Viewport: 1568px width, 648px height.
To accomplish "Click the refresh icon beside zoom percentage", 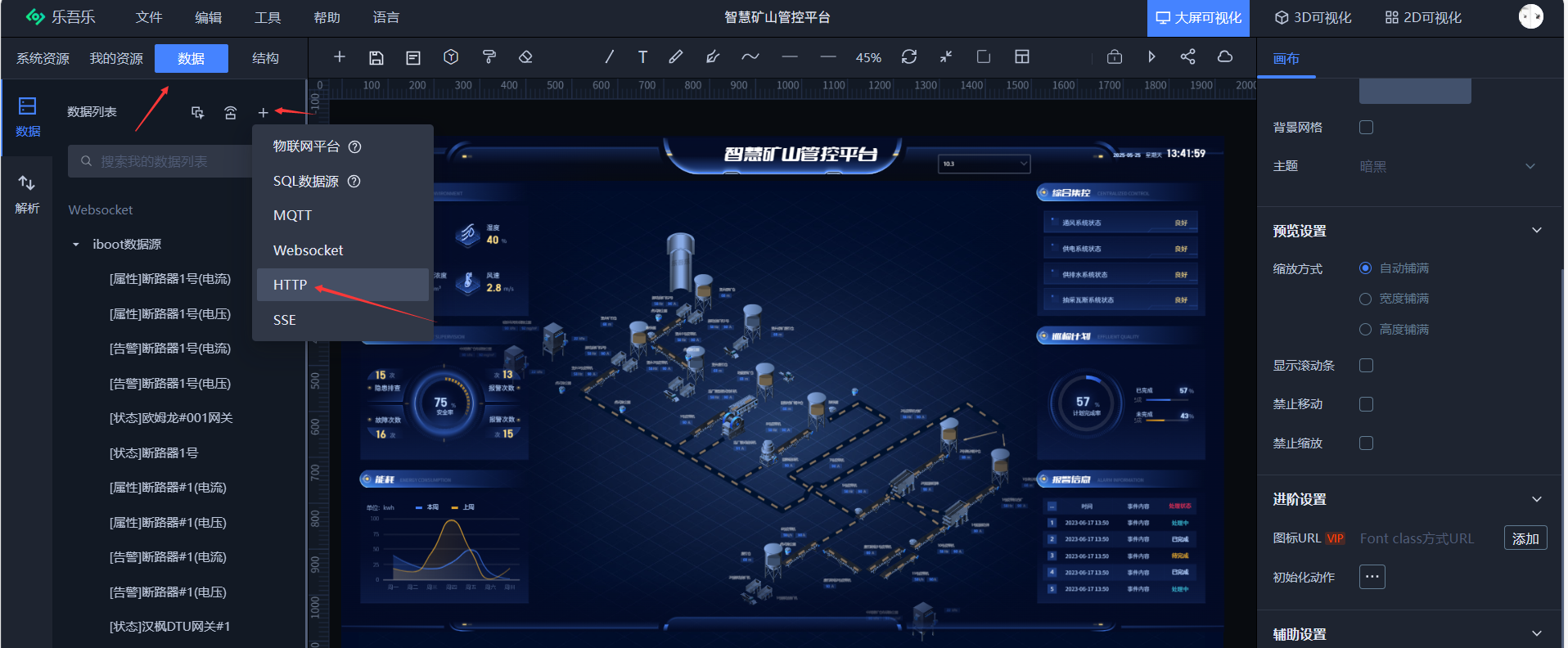I will (909, 57).
